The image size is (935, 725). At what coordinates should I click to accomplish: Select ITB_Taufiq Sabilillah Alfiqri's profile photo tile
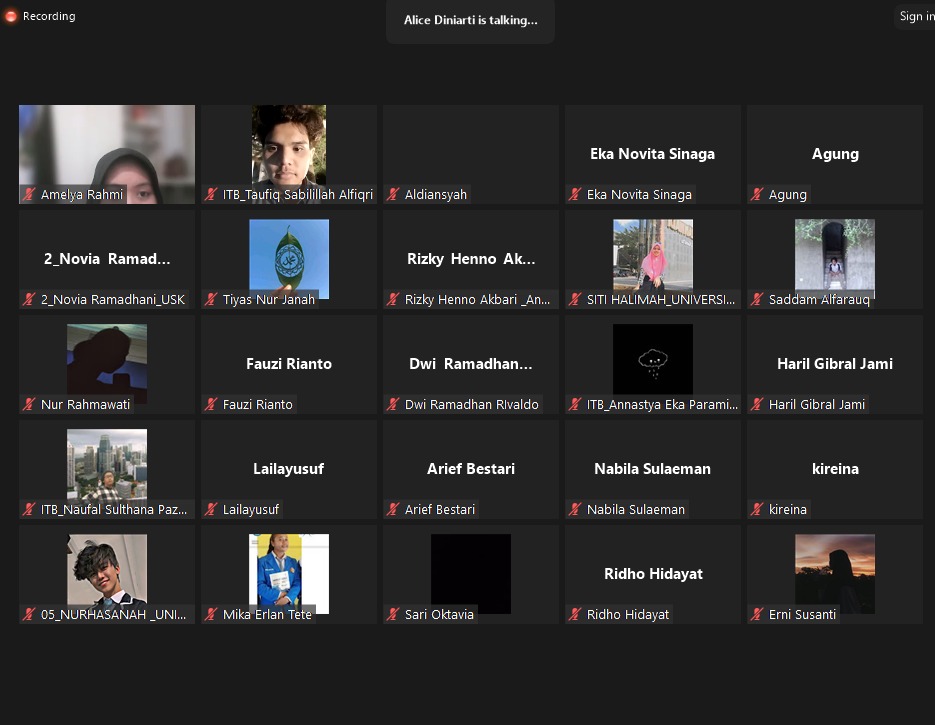289,145
